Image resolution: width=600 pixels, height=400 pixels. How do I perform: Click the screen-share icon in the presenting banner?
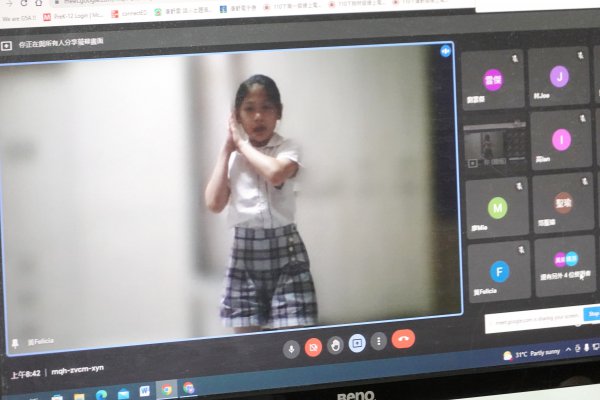(6, 46)
